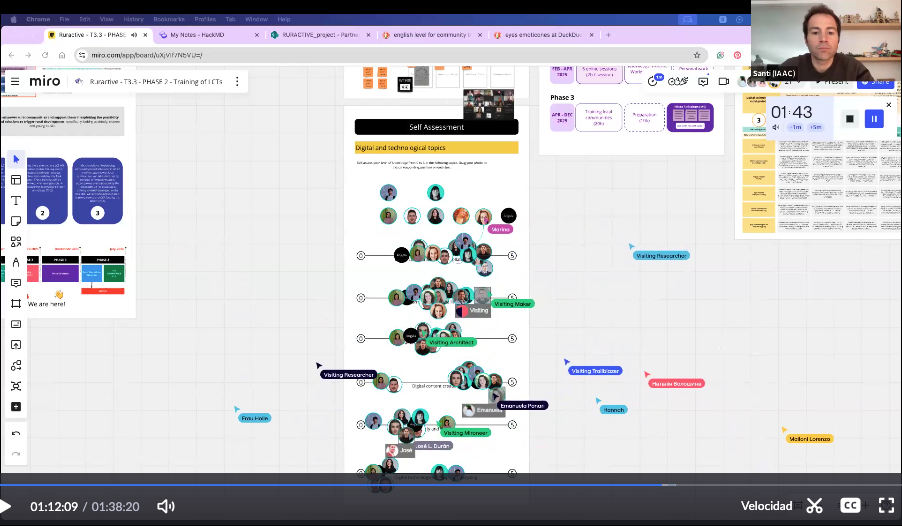Add one minute with +1m button
Viewport: 902px width, 526px height.
pyautogui.click(x=796, y=127)
